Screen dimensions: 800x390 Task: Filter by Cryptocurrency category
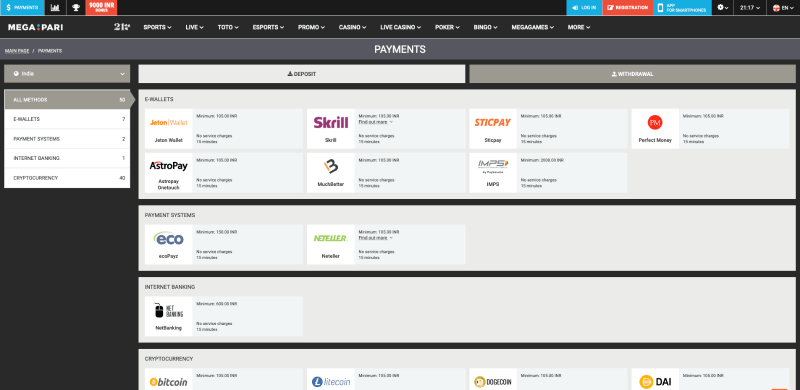(x=67, y=178)
